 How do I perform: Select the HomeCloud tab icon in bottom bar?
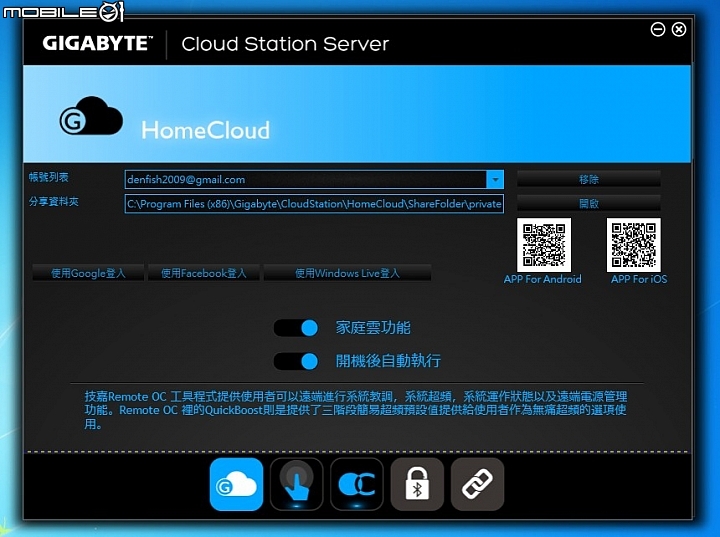pyautogui.click(x=236, y=484)
